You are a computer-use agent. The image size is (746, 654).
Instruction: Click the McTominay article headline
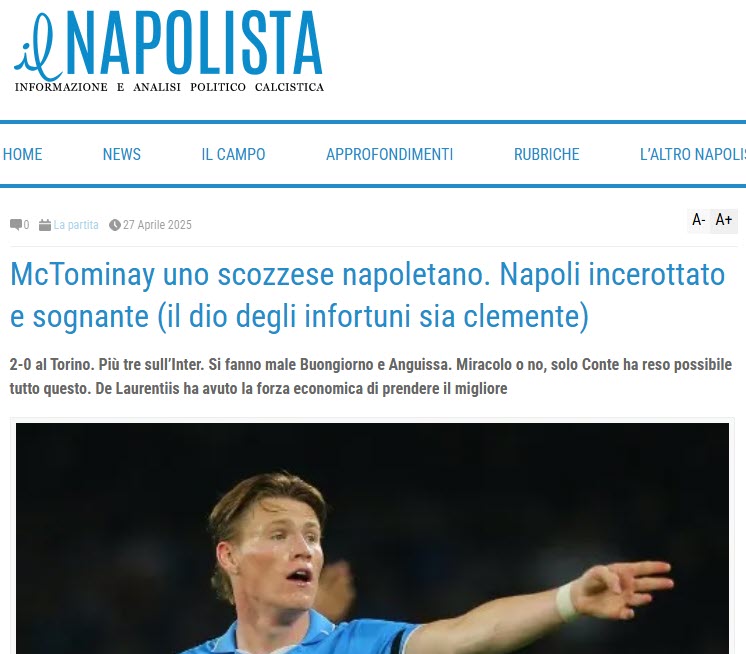367,295
